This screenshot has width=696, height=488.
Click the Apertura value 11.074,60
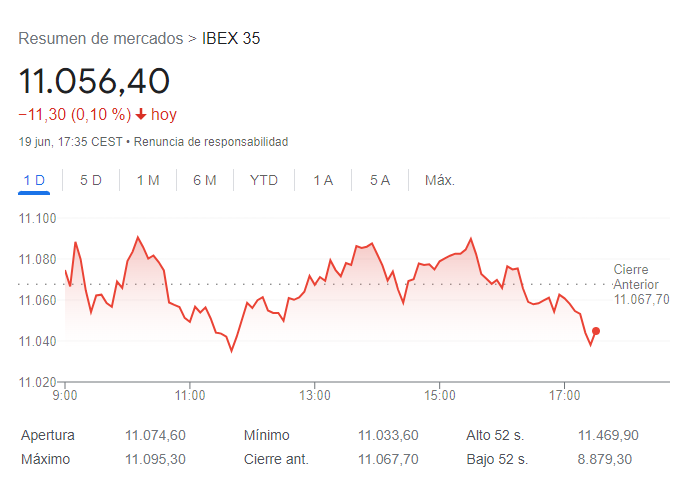[x=155, y=435]
